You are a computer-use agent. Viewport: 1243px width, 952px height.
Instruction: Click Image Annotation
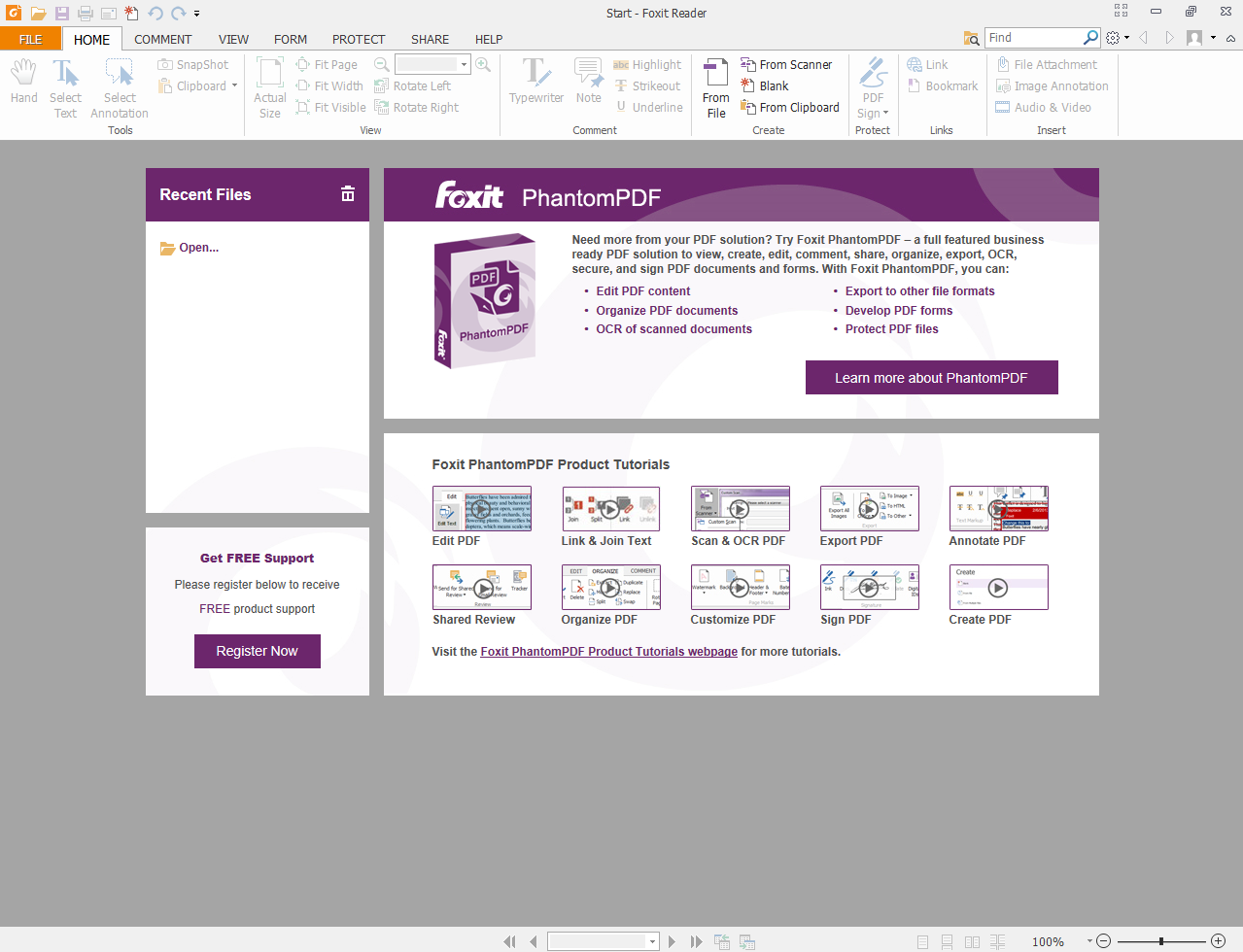(1053, 86)
